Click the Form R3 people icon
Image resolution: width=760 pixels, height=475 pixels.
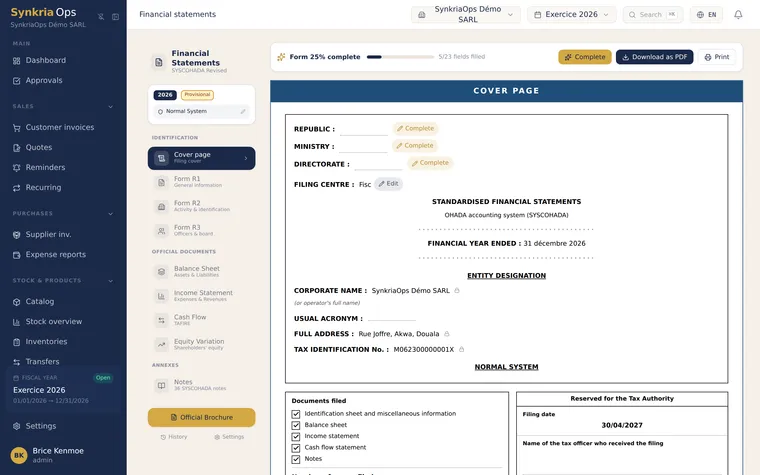(x=161, y=231)
